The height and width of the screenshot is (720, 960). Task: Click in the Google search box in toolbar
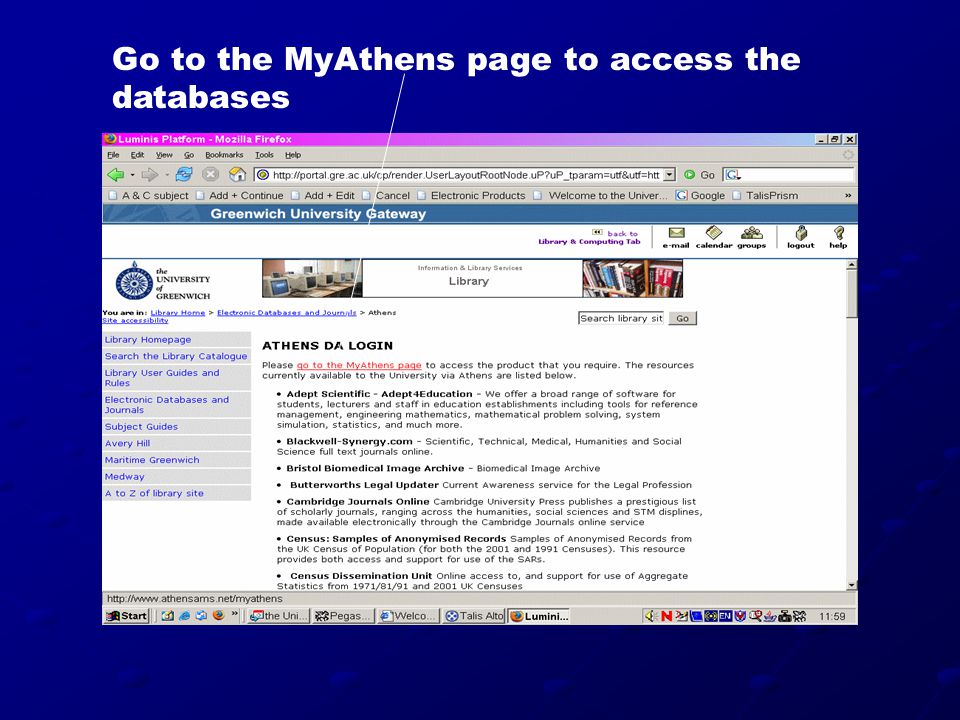click(x=789, y=174)
